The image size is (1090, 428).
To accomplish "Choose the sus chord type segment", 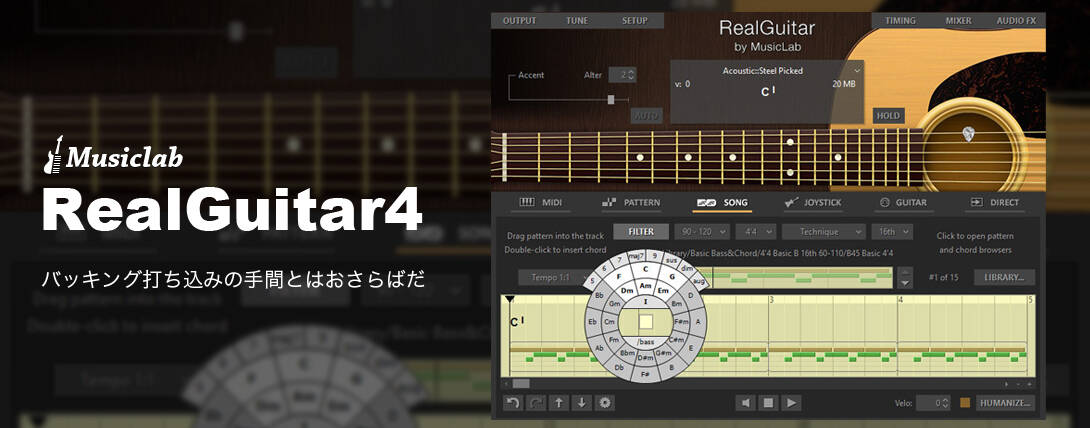I will [671, 260].
